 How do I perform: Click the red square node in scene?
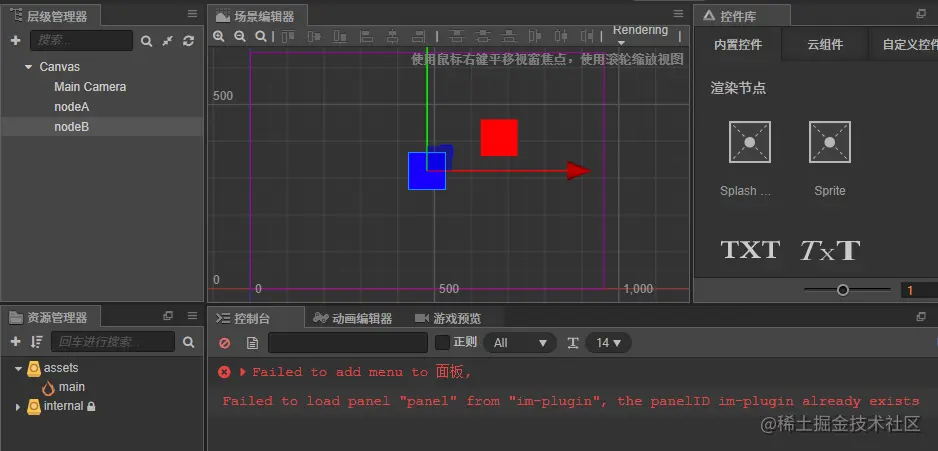click(499, 138)
